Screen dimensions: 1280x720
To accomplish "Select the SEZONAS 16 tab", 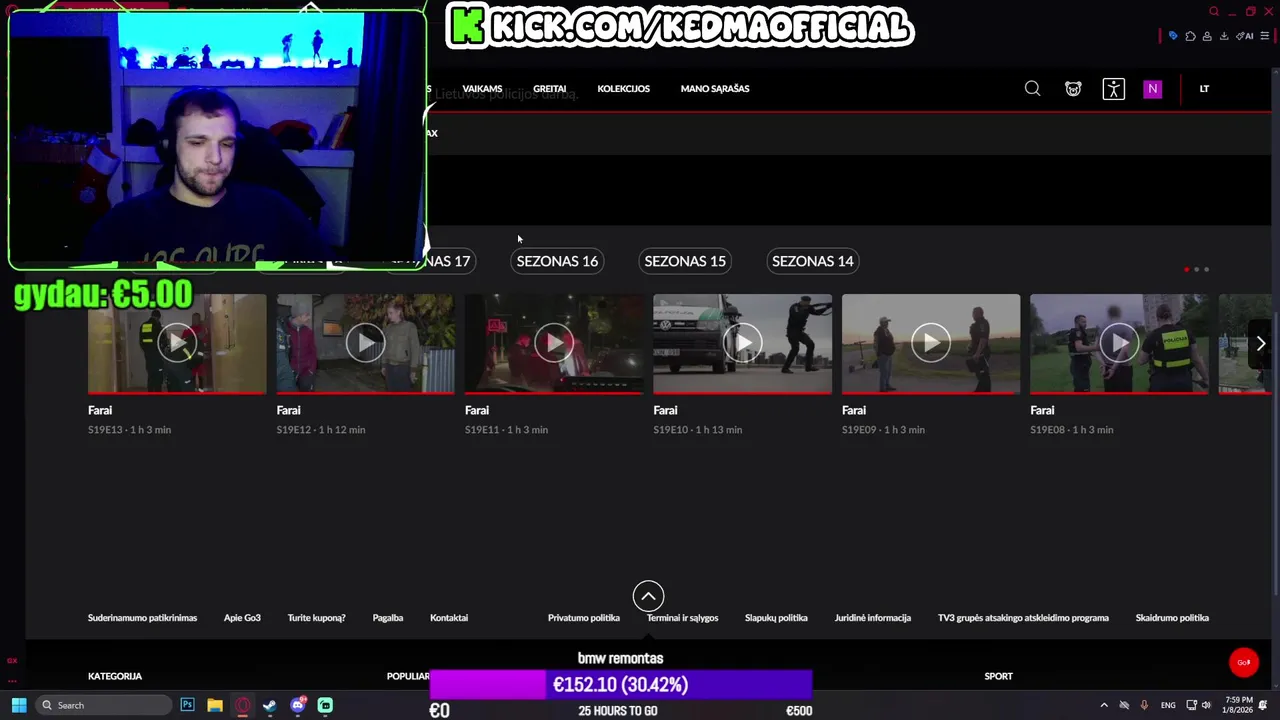I will pos(557,261).
